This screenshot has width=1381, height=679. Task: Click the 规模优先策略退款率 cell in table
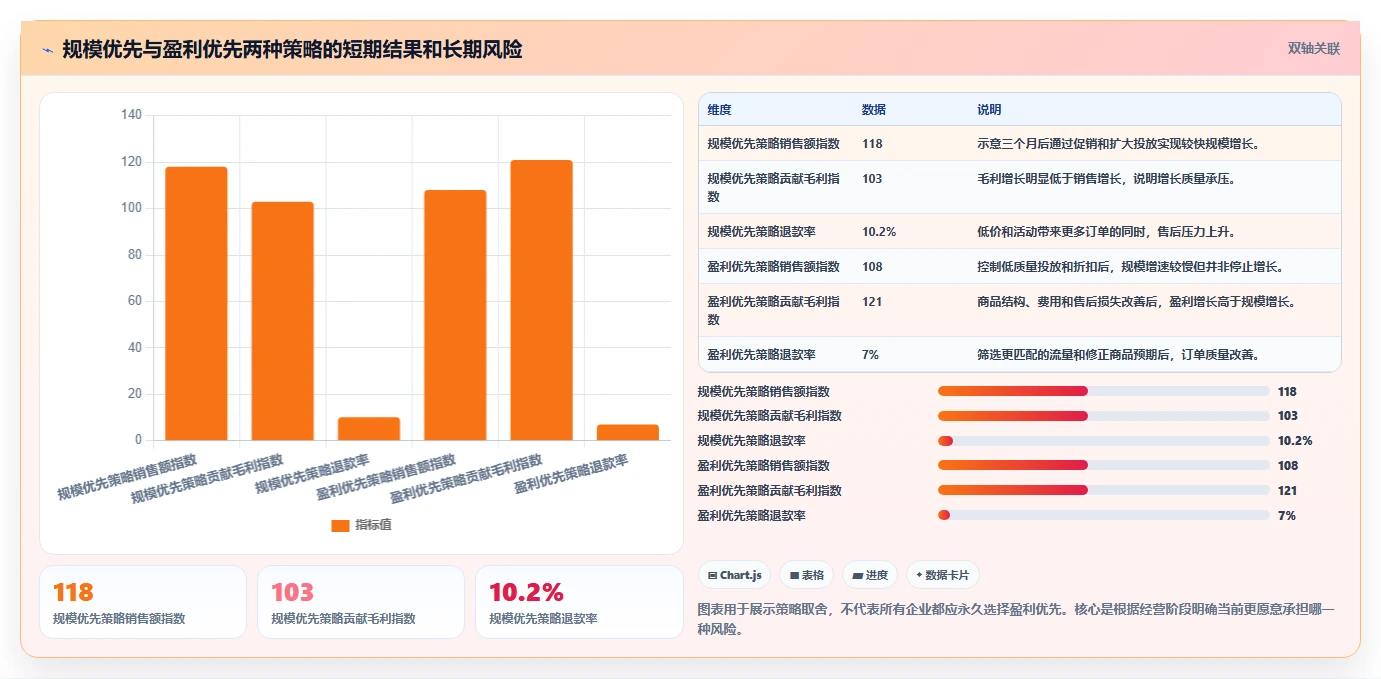coord(761,231)
